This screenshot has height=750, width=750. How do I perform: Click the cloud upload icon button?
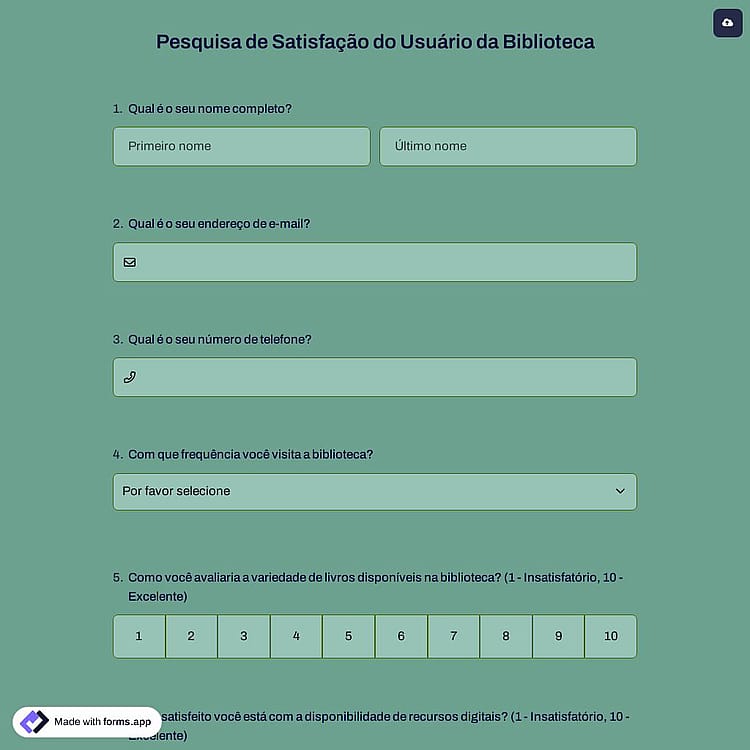pos(728,22)
